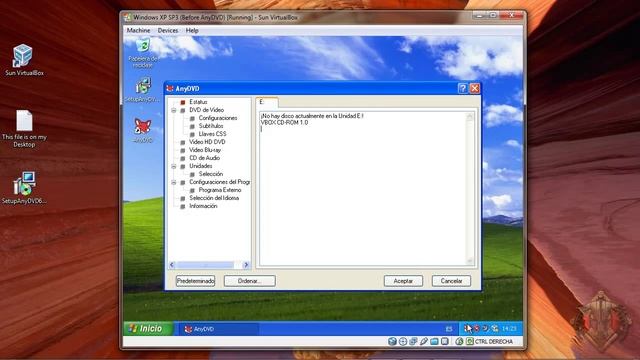The width and height of the screenshot is (640, 360).
Task: Select the Unidades tree entry
Action: pyautogui.click(x=200, y=166)
